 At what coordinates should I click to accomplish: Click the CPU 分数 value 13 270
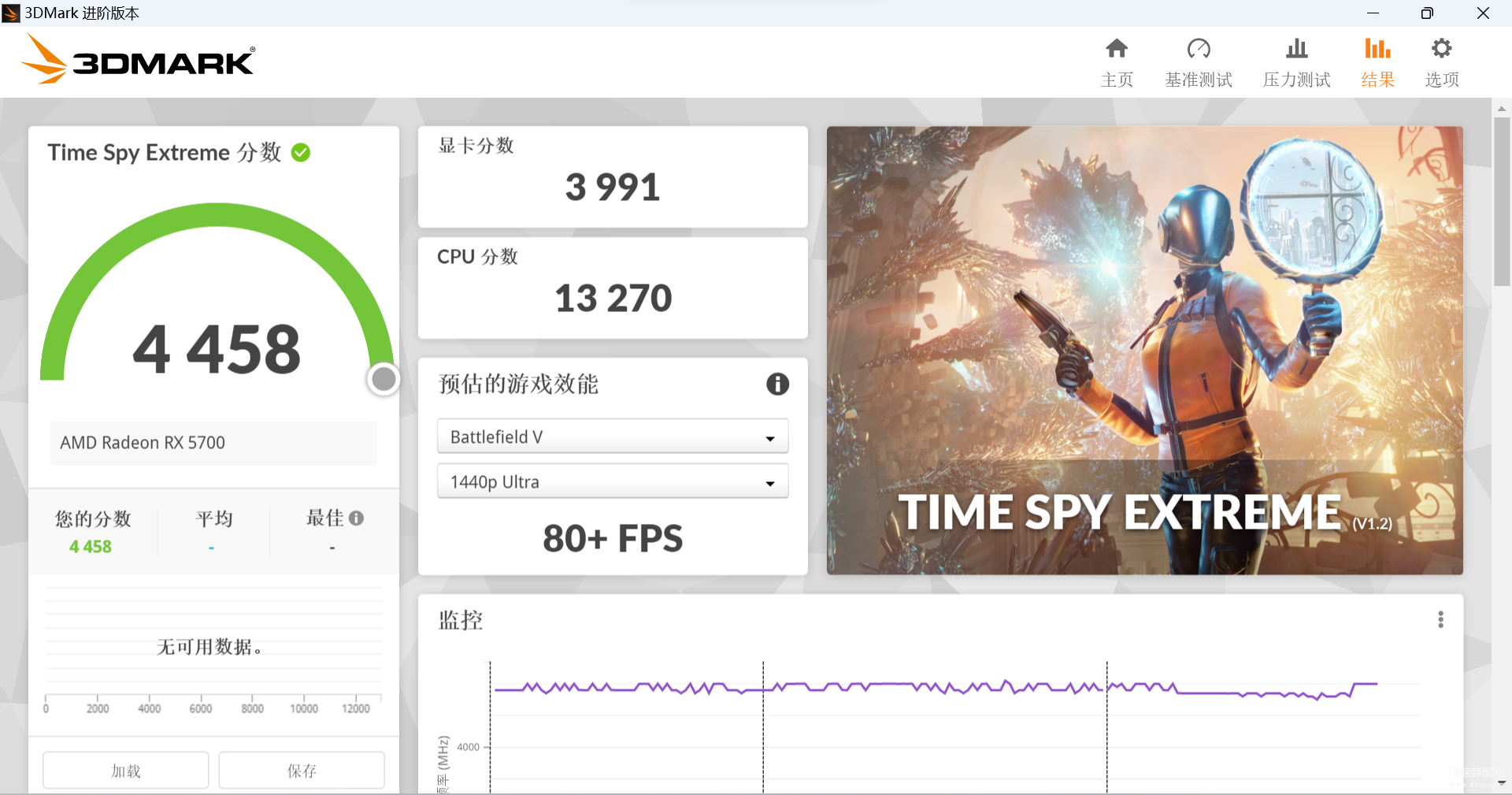coord(613,299)
